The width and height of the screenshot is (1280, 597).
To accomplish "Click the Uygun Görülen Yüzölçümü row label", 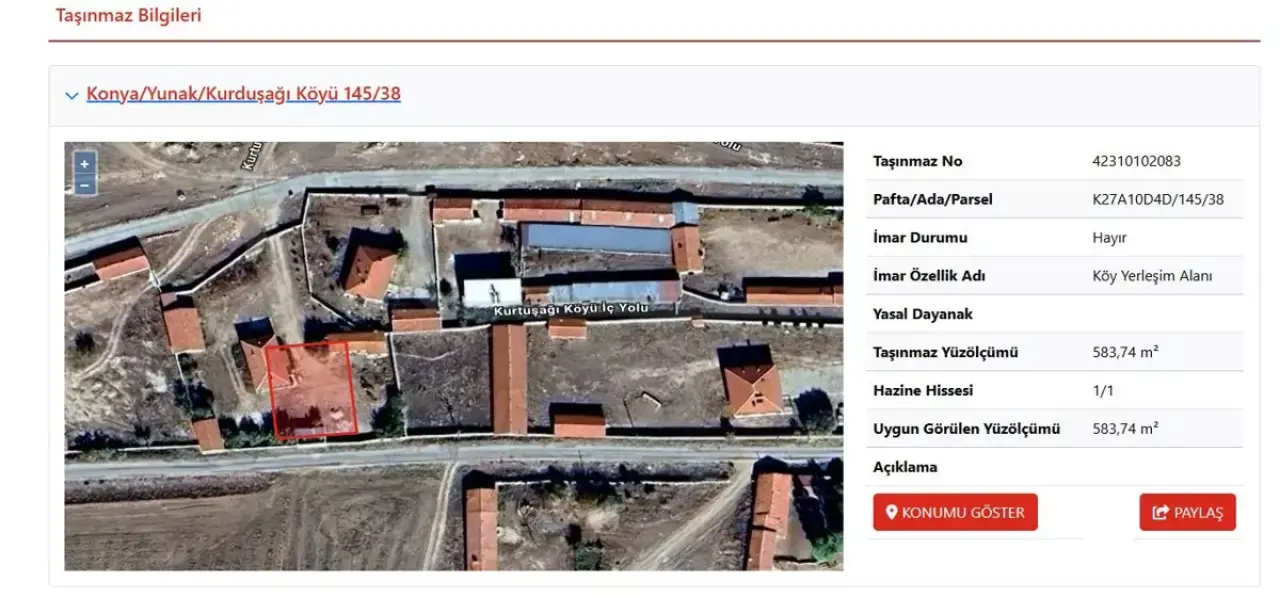I will pyautogui.click(x=966, y=429).
